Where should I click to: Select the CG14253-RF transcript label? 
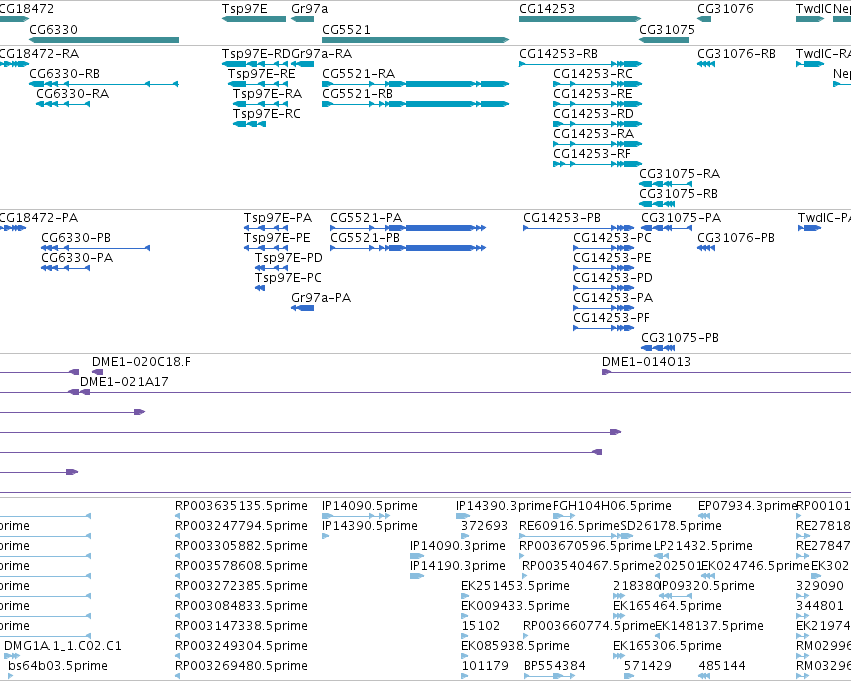pos(592,154)
